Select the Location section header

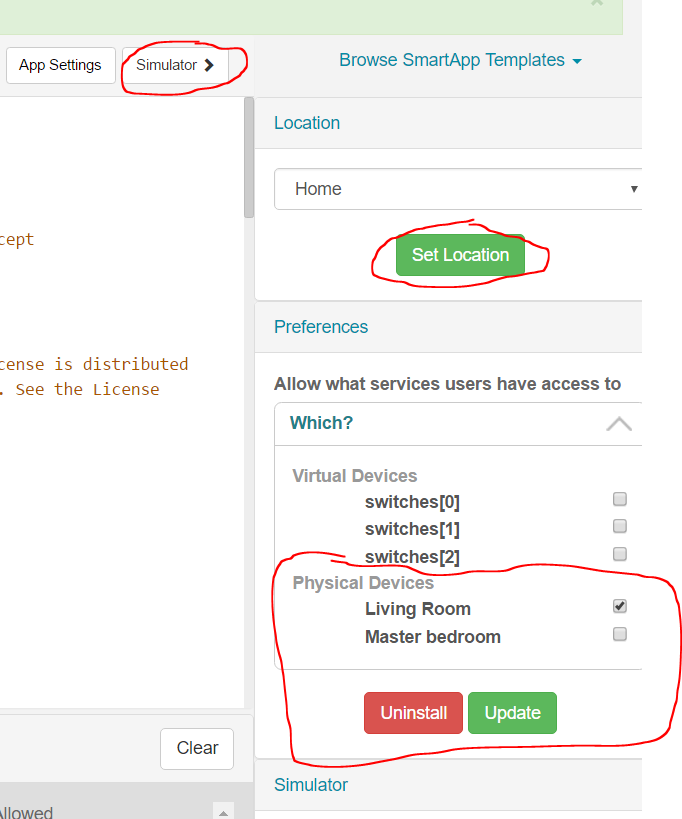307,122
